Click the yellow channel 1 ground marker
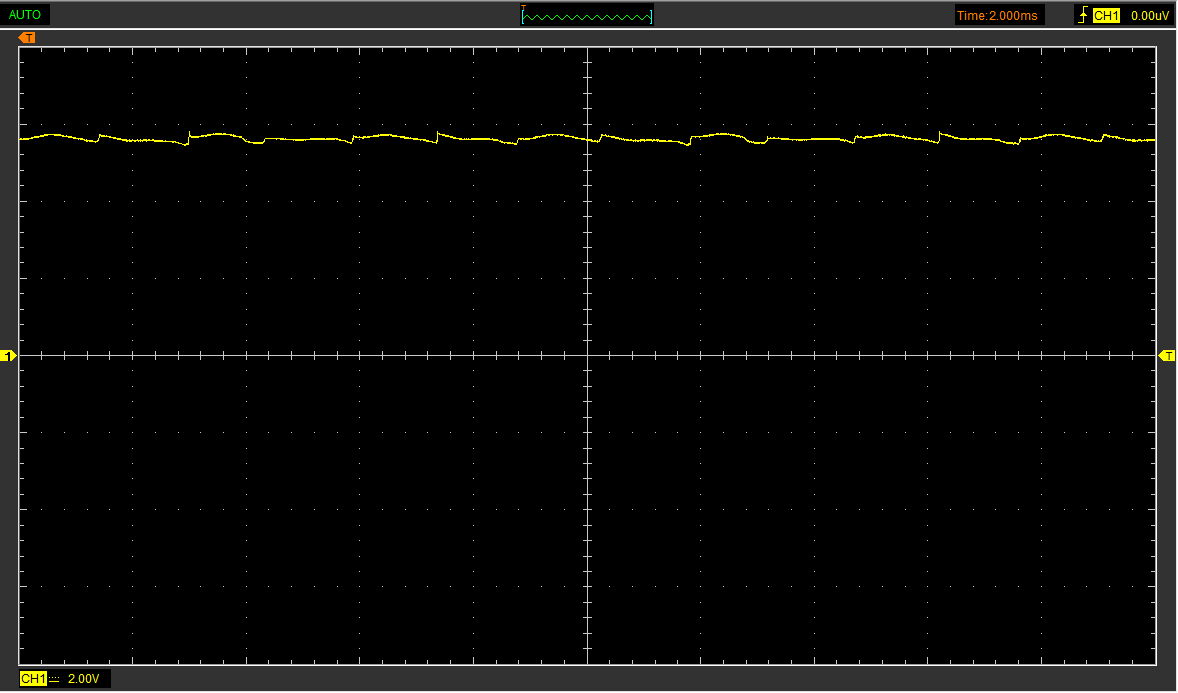Viewport: 1178px width, 693px height. pyautogui.click(x=8, y=356)
